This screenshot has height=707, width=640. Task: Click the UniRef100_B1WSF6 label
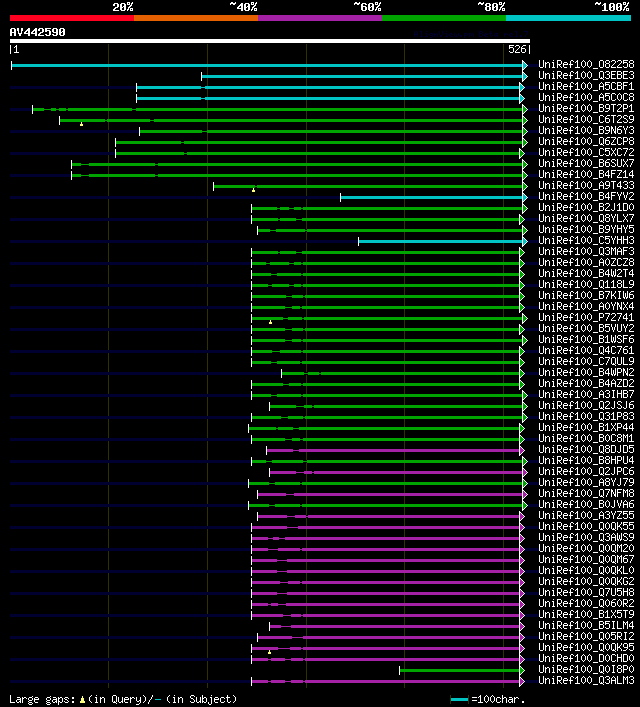586,340
